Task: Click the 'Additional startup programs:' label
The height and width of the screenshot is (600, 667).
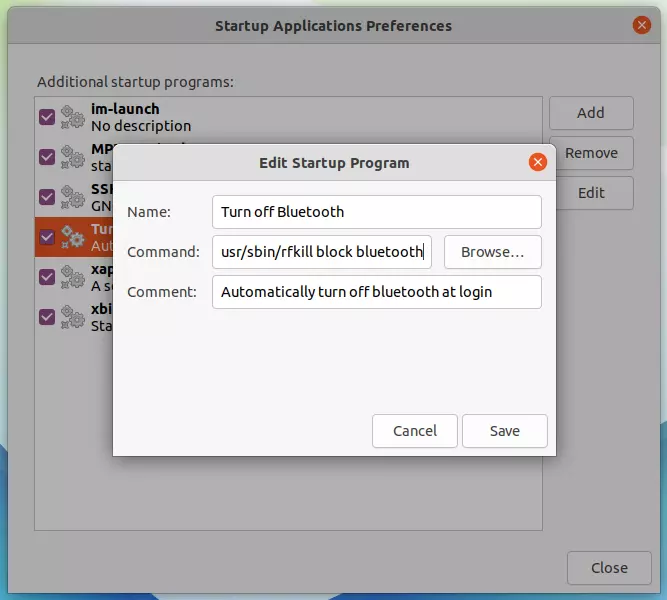Action: pos(135,82)
